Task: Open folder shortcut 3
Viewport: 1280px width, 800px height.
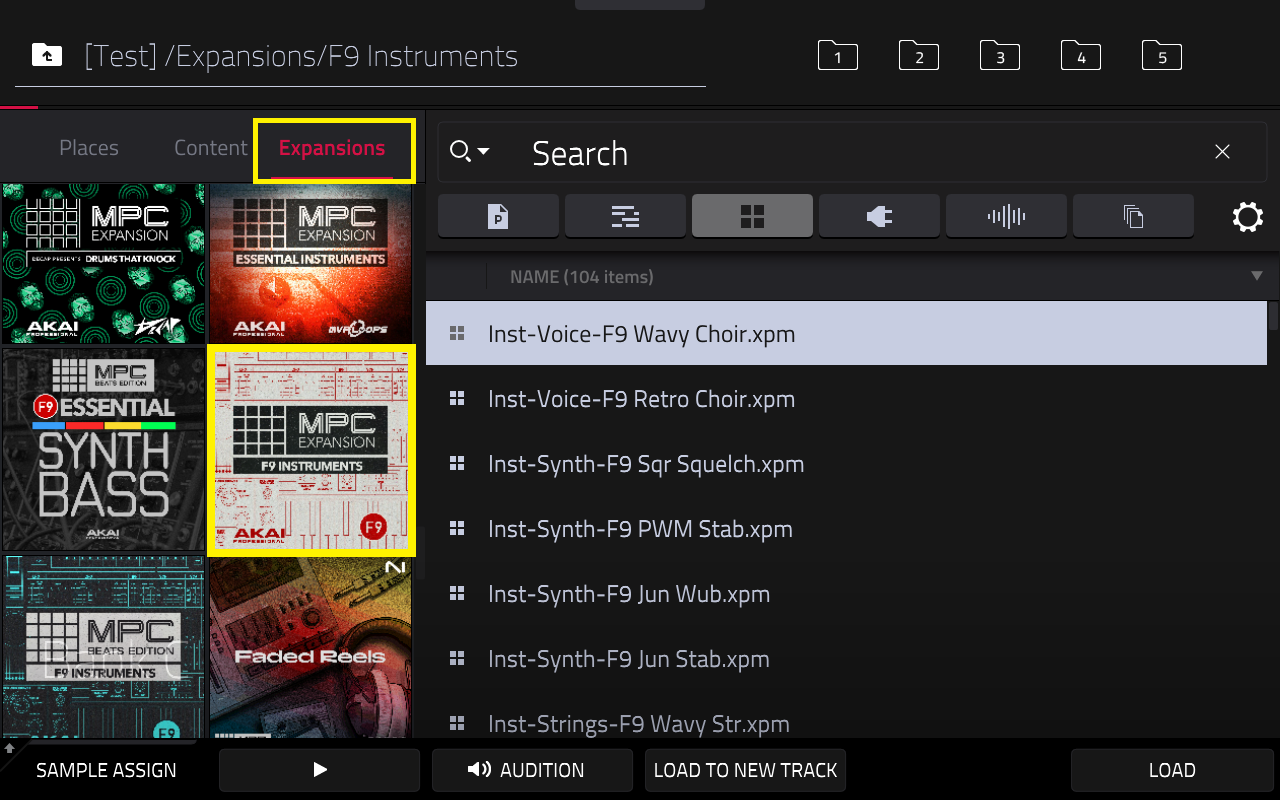Action: (1000, 56)
